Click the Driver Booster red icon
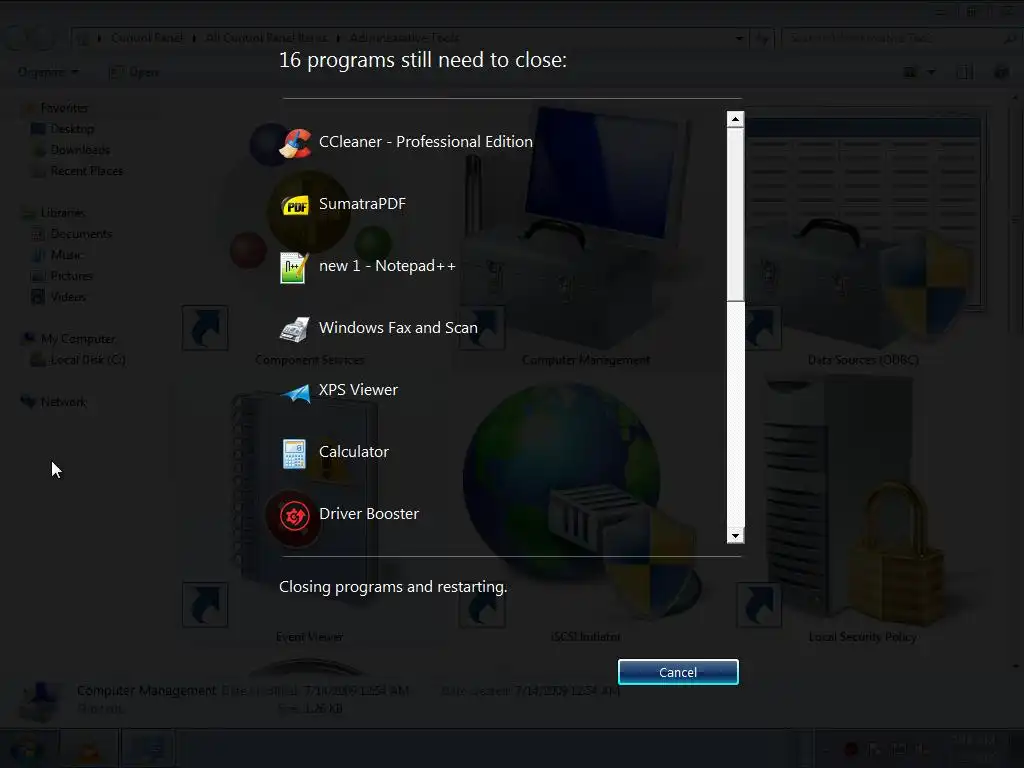1024x768 pixels. point(295,517)
